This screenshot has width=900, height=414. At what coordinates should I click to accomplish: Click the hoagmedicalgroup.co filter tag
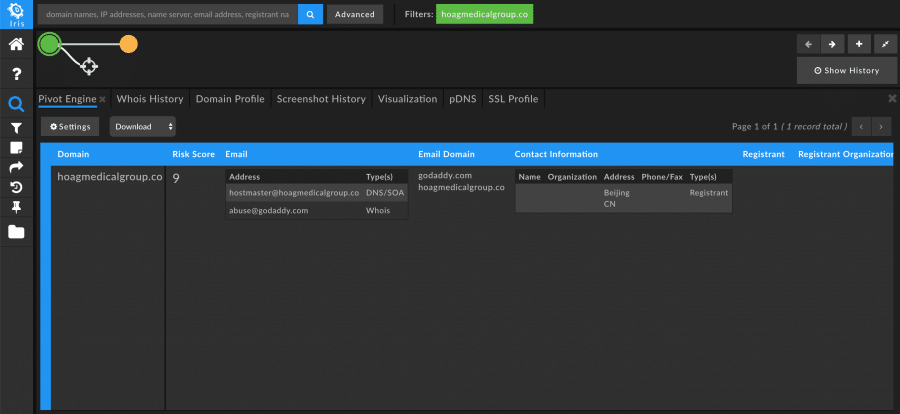tap(484, 14)
